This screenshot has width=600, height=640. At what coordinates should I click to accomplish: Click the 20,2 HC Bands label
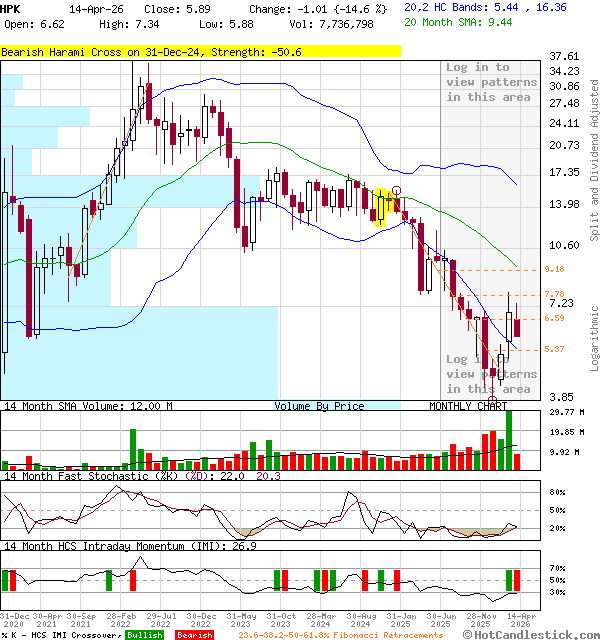pyautogui.click(x=446, y=6)
